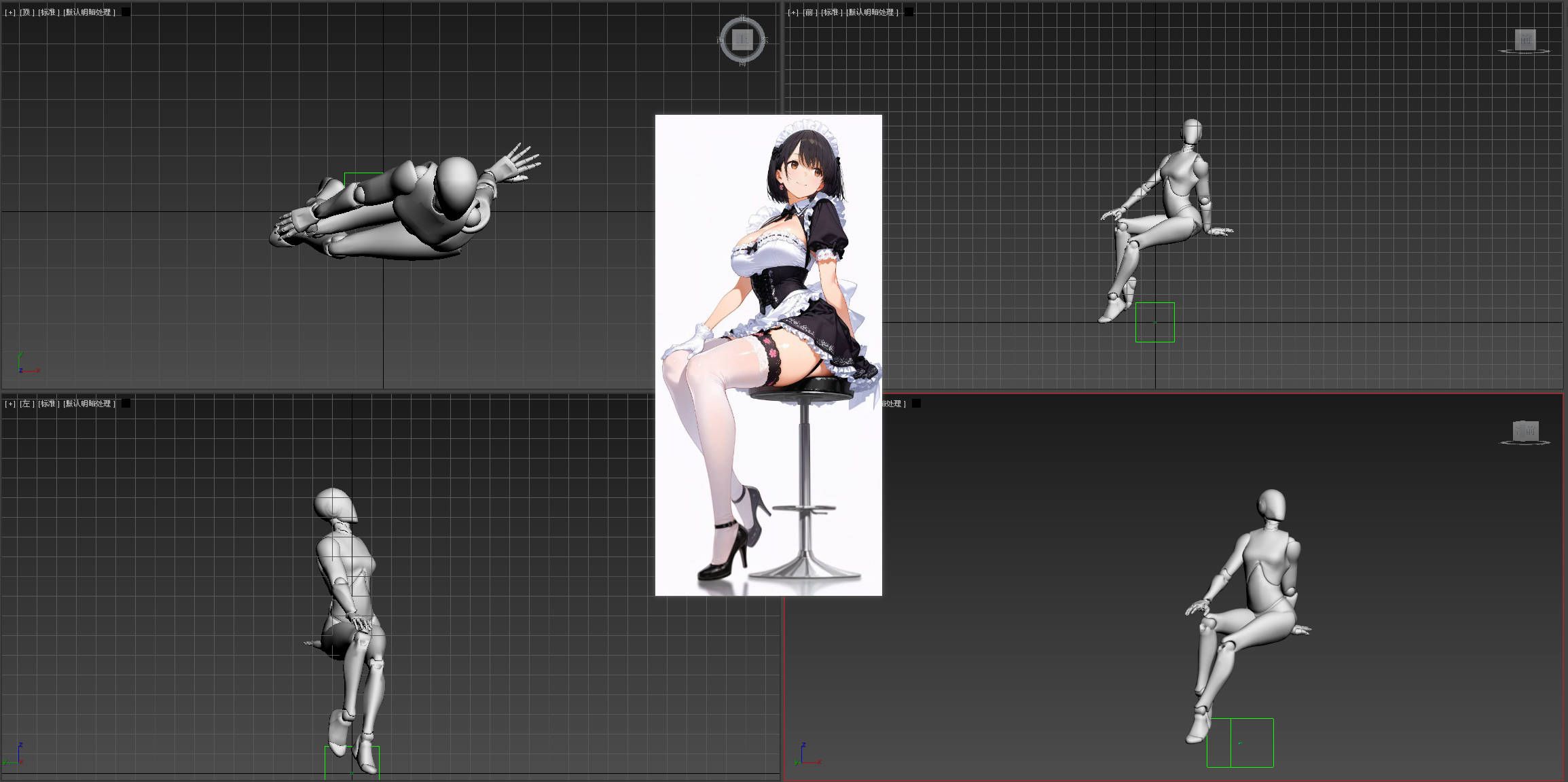Click the ViewCube in the Perspective viewport
Viewport: 1568px width, 782px height.
click(1525, 431)
